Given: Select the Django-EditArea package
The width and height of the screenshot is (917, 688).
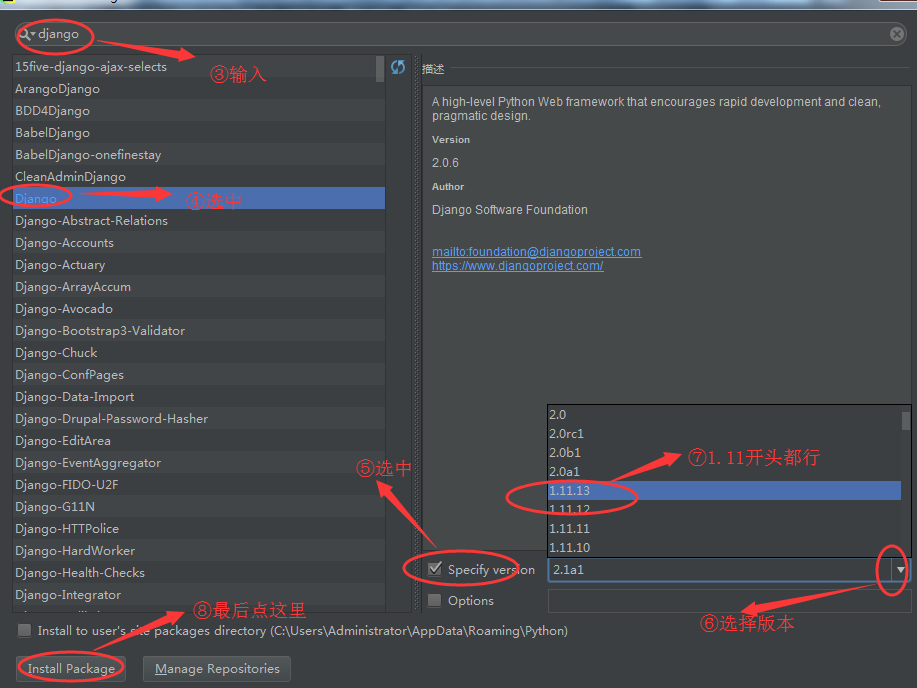Looking at the screenshot, I should pyautogui.click(x=199, y=441).
